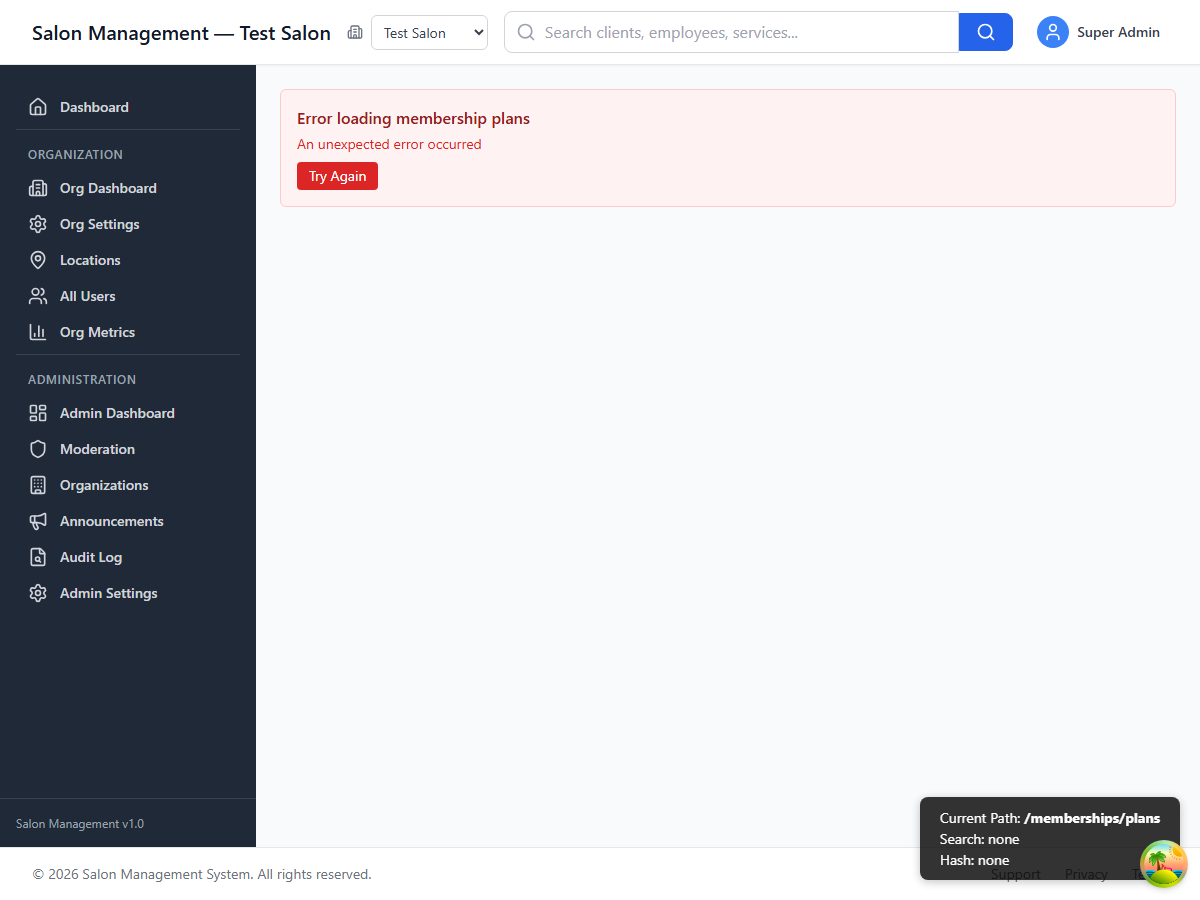
Task: Open Org Settings via gear icon
Action: pyautogui.click(x=37, y=224)
